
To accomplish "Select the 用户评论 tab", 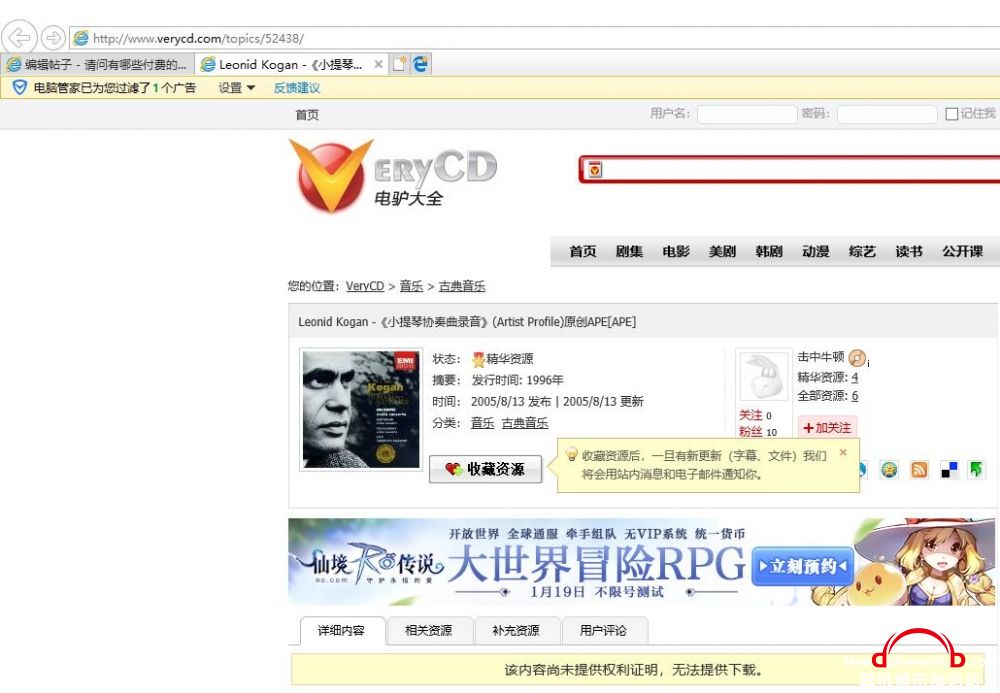I will (x=603, y=631).
